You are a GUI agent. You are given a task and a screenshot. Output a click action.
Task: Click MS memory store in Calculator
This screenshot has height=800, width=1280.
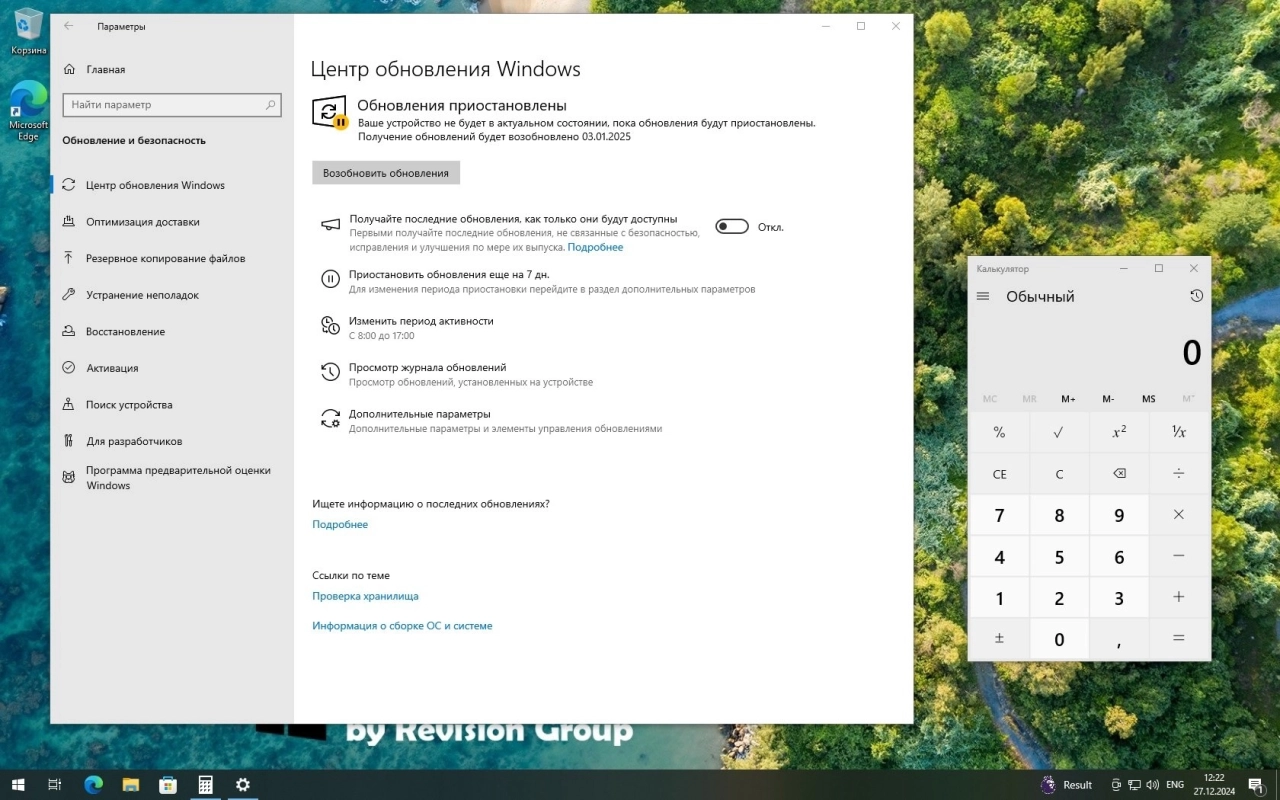1148,399
